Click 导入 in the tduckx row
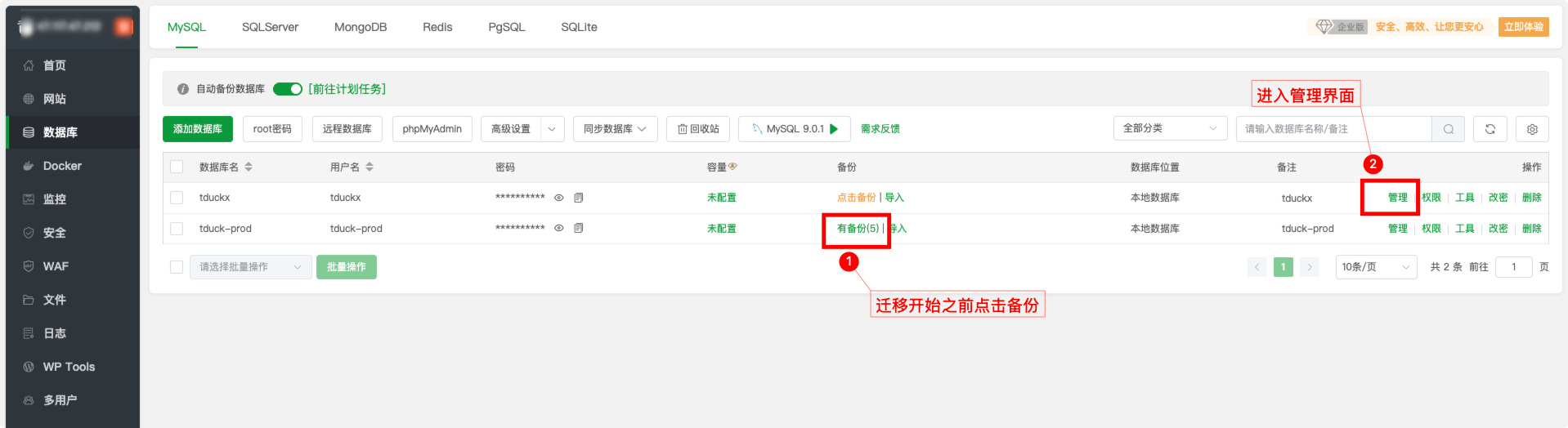The width and height of the screenshot is (1568, 428). click(x=894, y=198)
